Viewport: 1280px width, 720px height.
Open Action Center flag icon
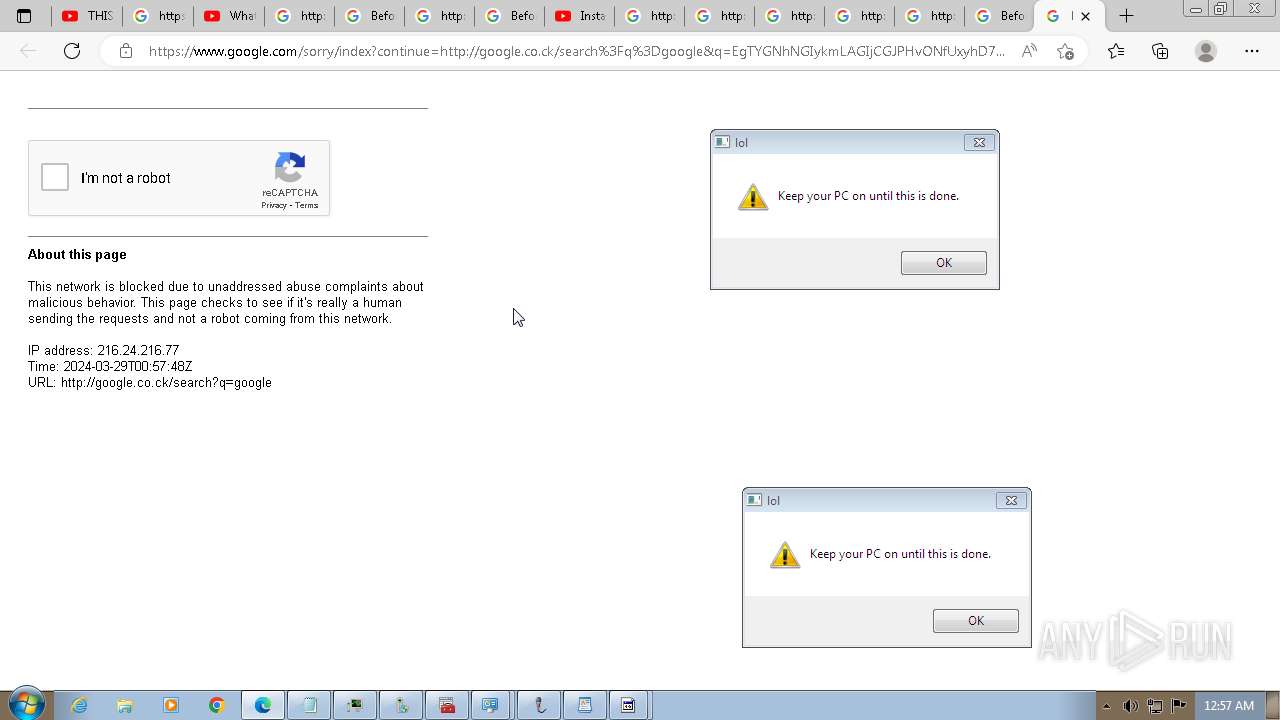click(1179, 706)
